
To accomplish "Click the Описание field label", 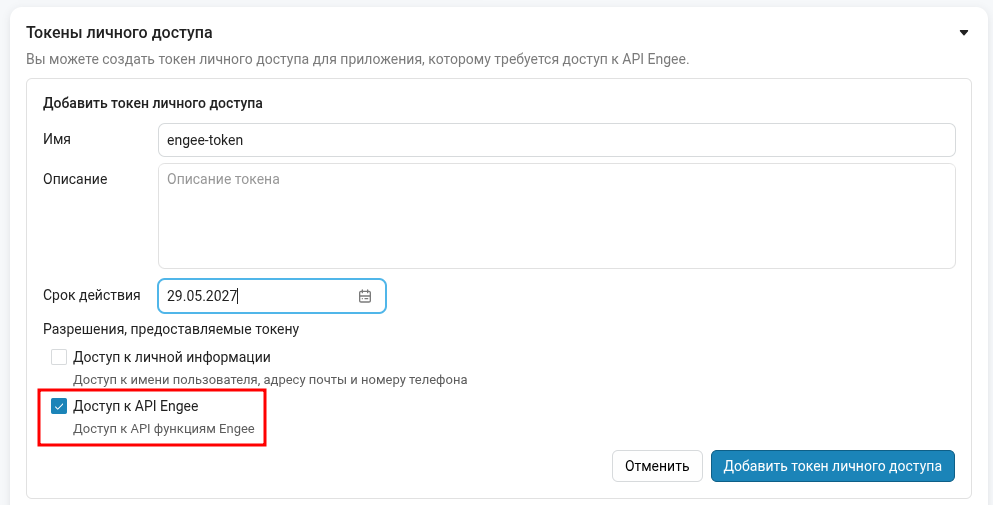I will (x=75, y=179).
